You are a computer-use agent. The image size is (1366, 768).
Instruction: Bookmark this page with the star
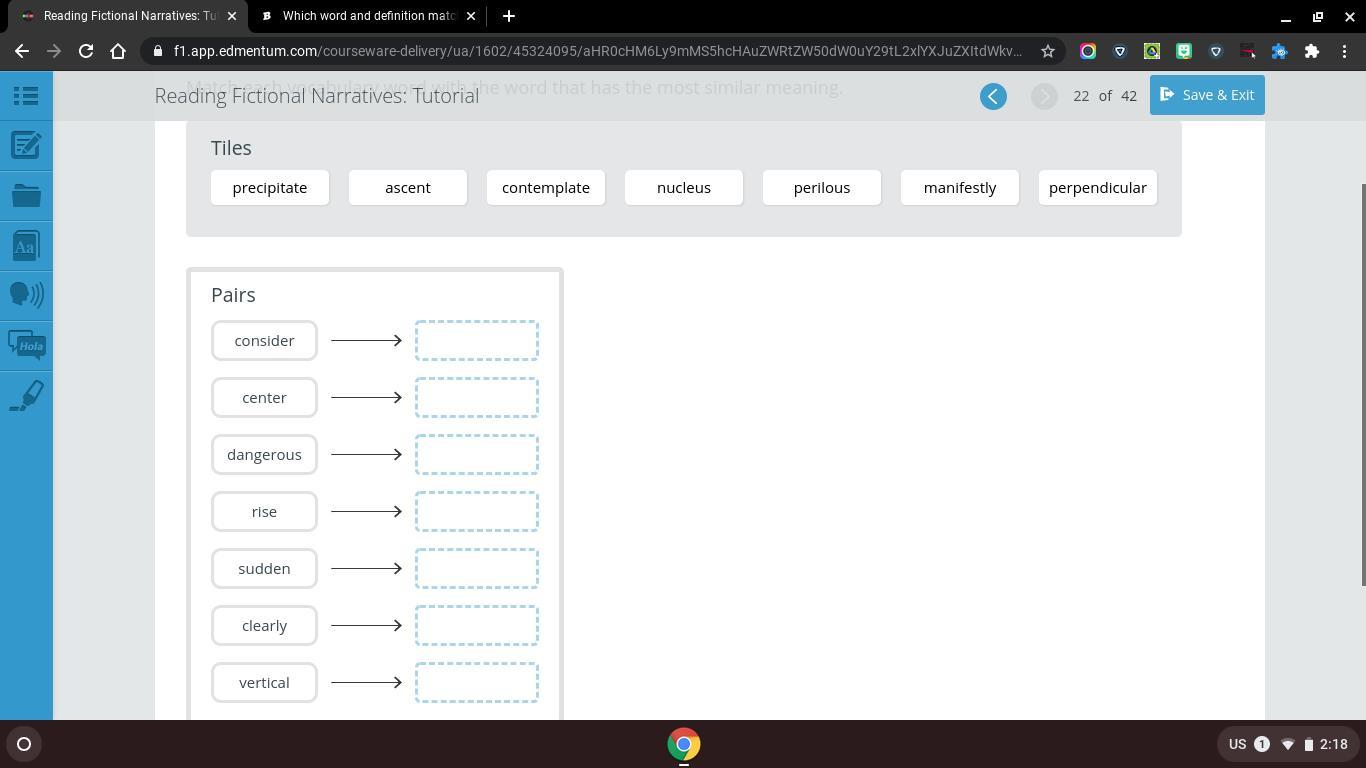pyautogui.click(x=1048, y=51)
